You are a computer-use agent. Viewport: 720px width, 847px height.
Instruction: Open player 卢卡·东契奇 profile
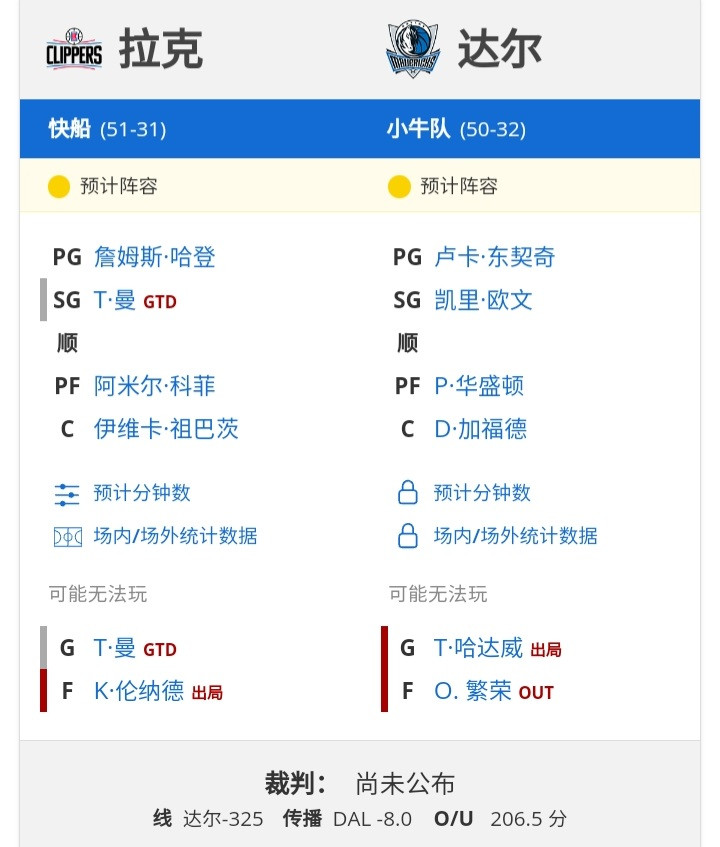tap(495, 257)
